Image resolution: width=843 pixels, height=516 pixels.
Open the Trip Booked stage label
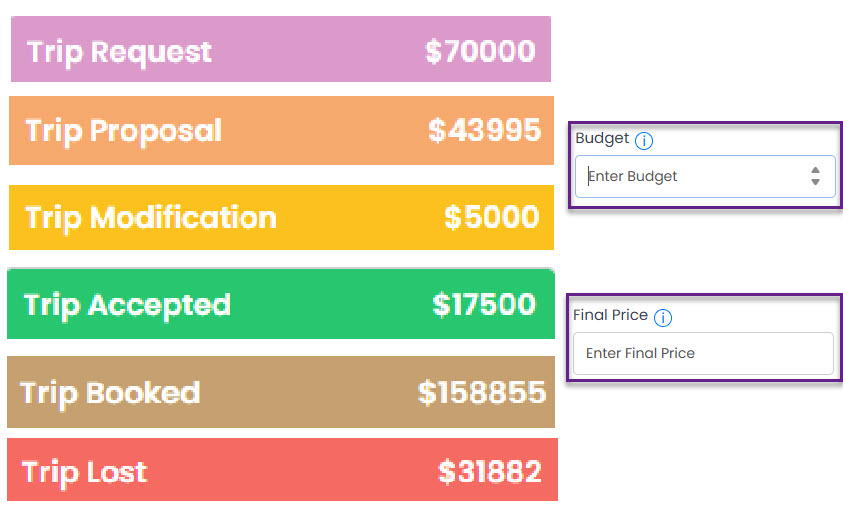(x=110, y=392)
